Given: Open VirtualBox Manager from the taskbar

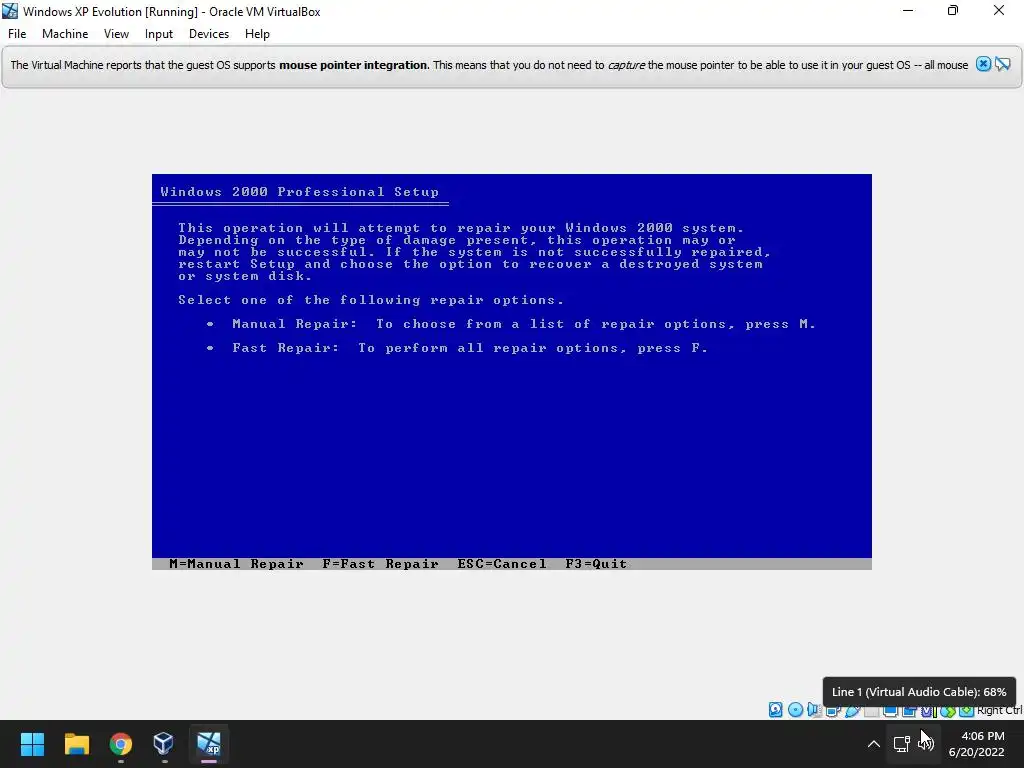Looking at the screenshot, I should pyautogui.click(x=163, y=744).
